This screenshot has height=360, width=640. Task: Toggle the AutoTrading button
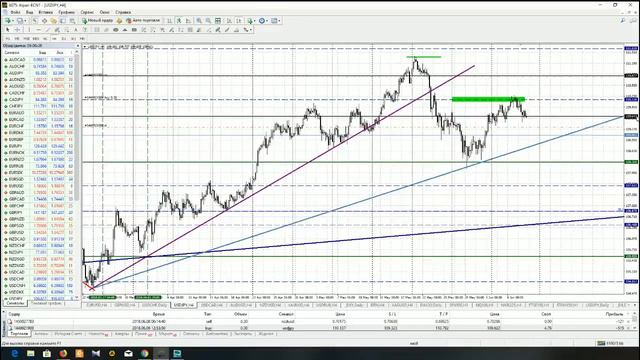(x=143, y=20)
